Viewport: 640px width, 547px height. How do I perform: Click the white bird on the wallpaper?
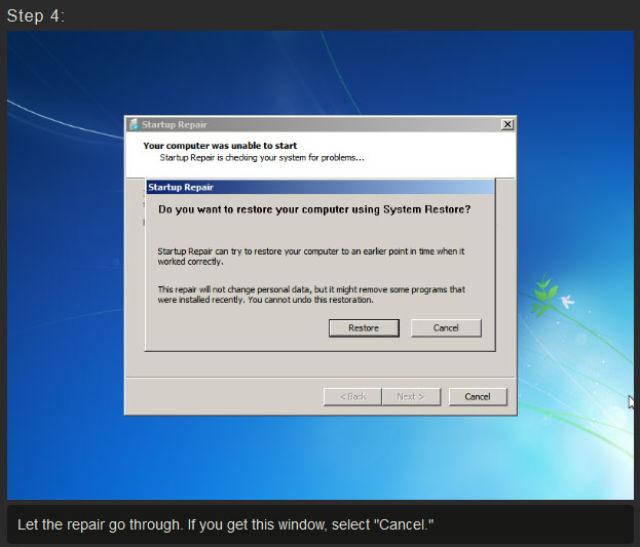point(567,299)
